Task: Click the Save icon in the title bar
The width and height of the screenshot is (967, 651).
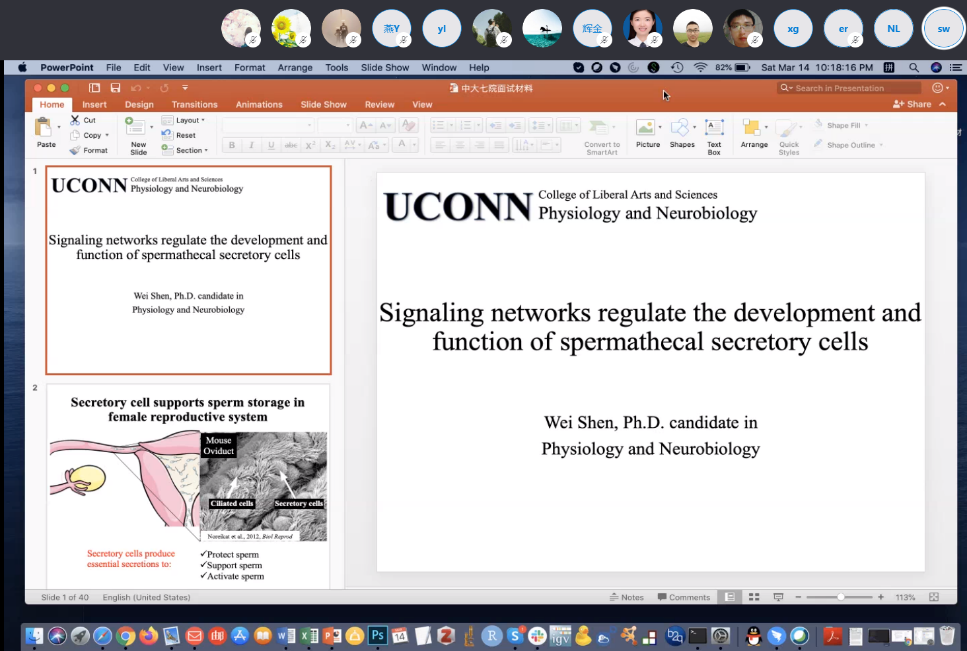Action: 115,88
